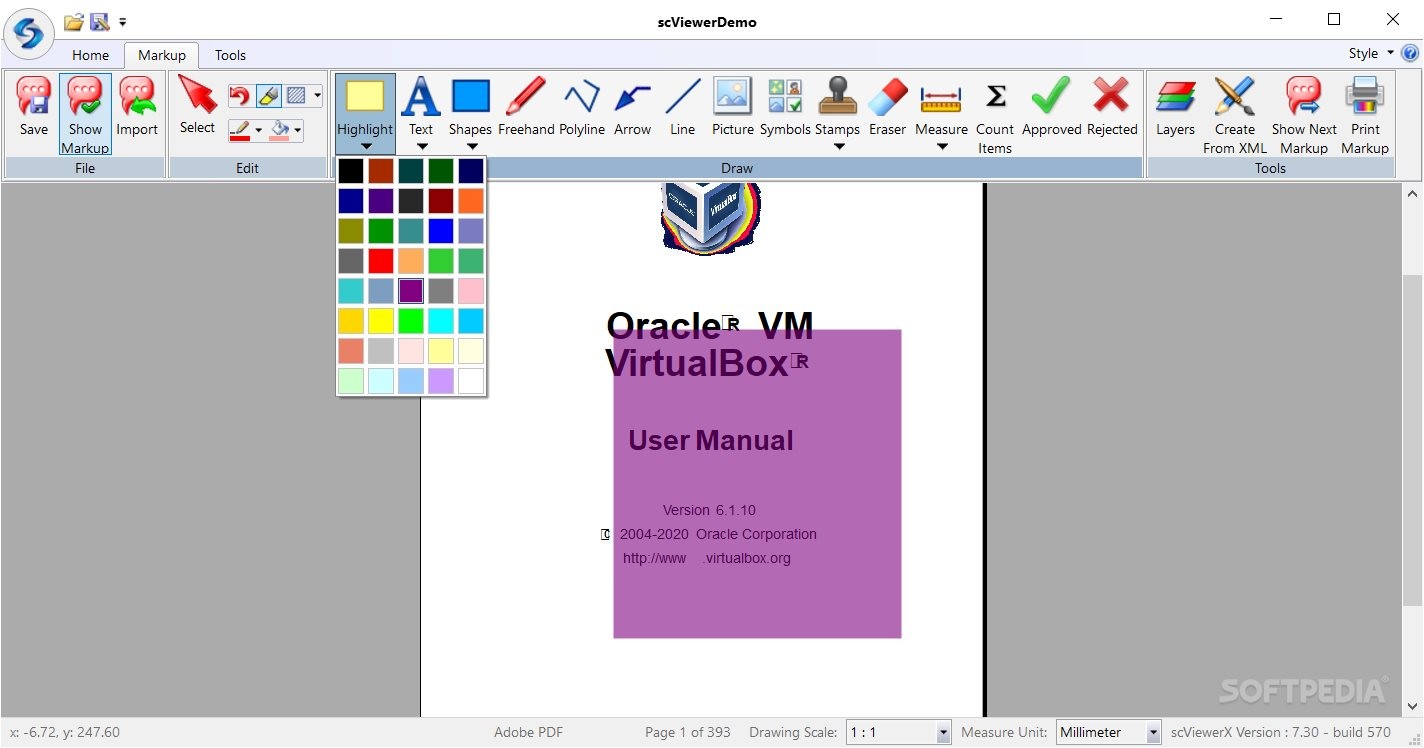Pick the pink color swatch

coord(471,291)
